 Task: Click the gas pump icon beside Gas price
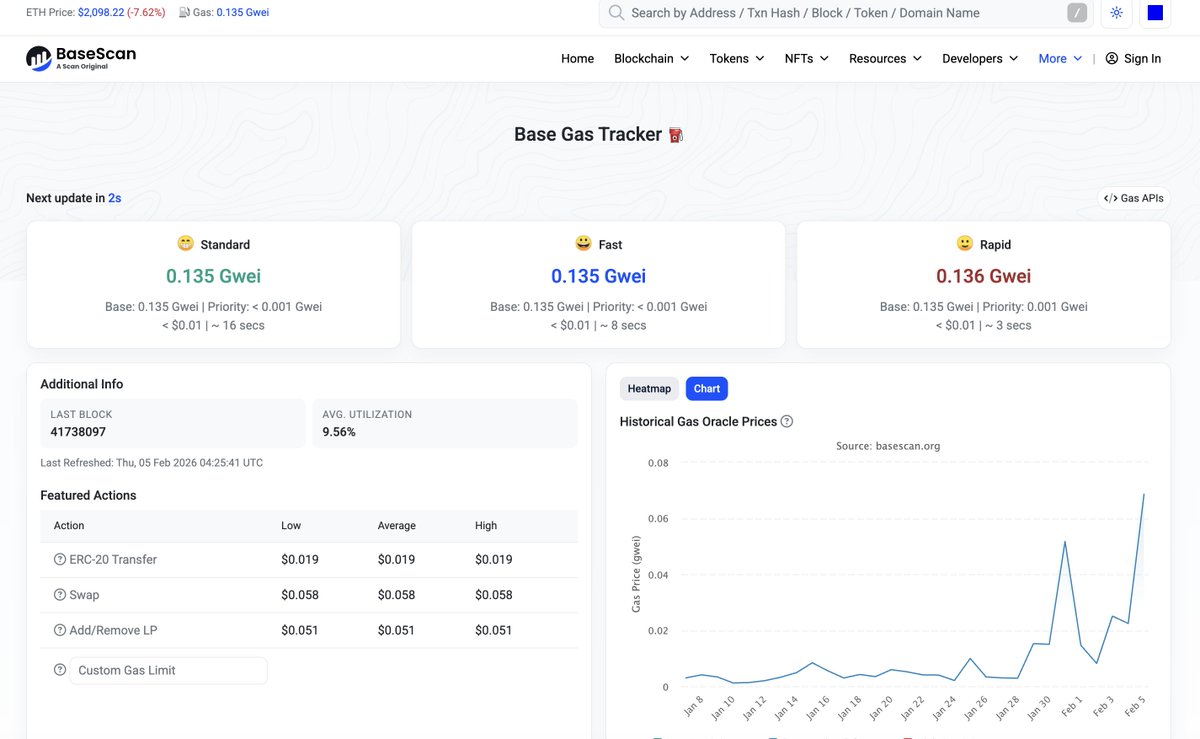(x=184, y=13)
